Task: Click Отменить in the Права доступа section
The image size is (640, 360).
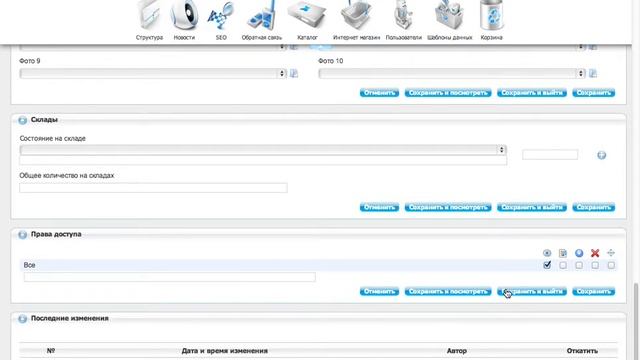Action: pyautogui.click(x=379, y=291)
